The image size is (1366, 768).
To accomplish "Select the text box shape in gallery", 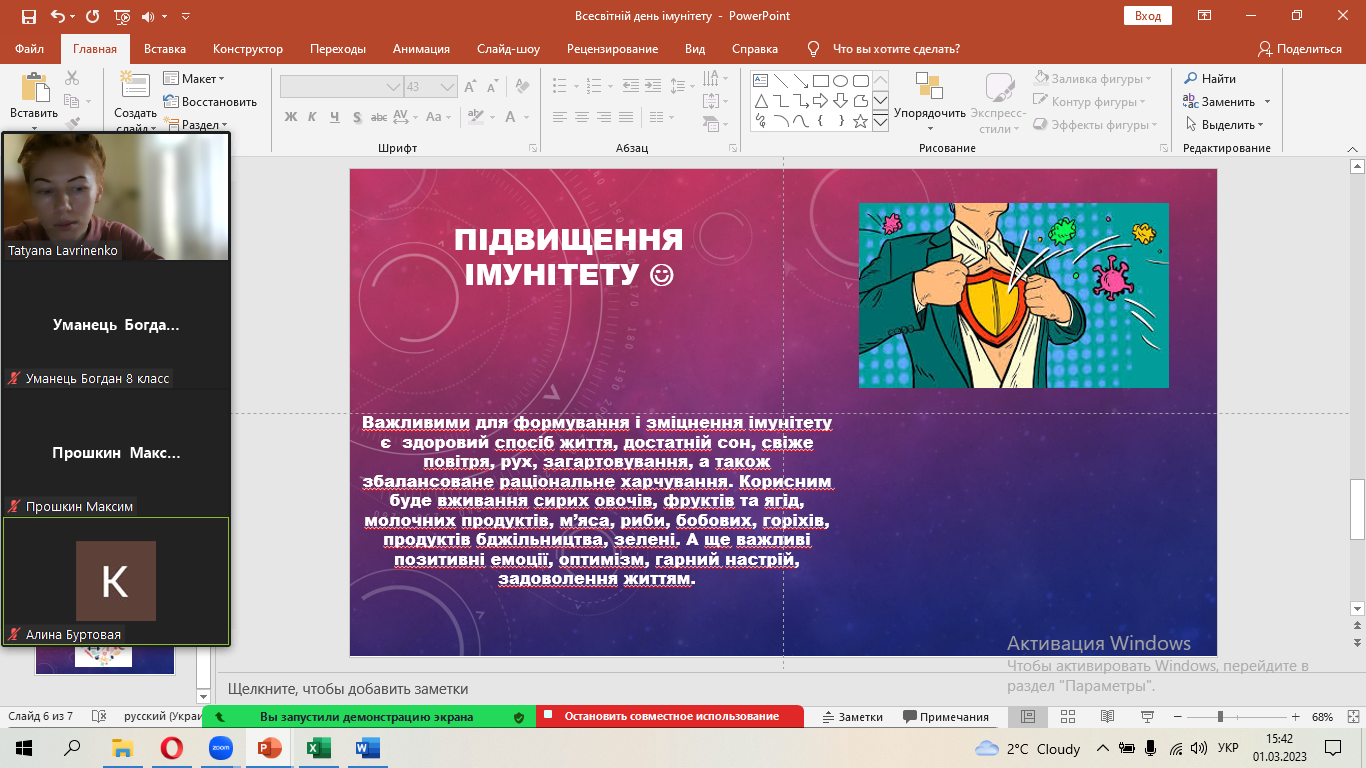I will (760, 81).
